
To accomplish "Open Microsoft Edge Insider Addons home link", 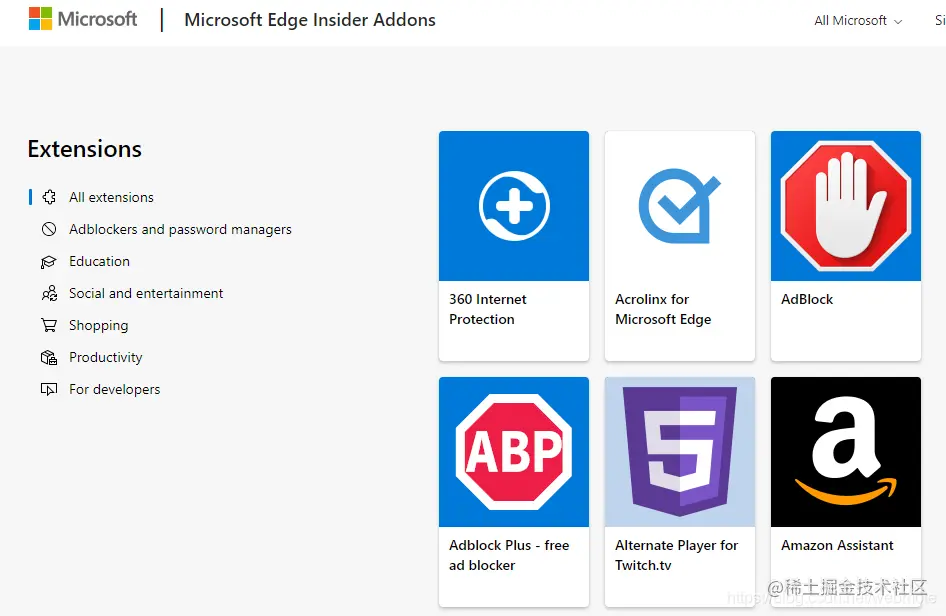I will point(310,20).
